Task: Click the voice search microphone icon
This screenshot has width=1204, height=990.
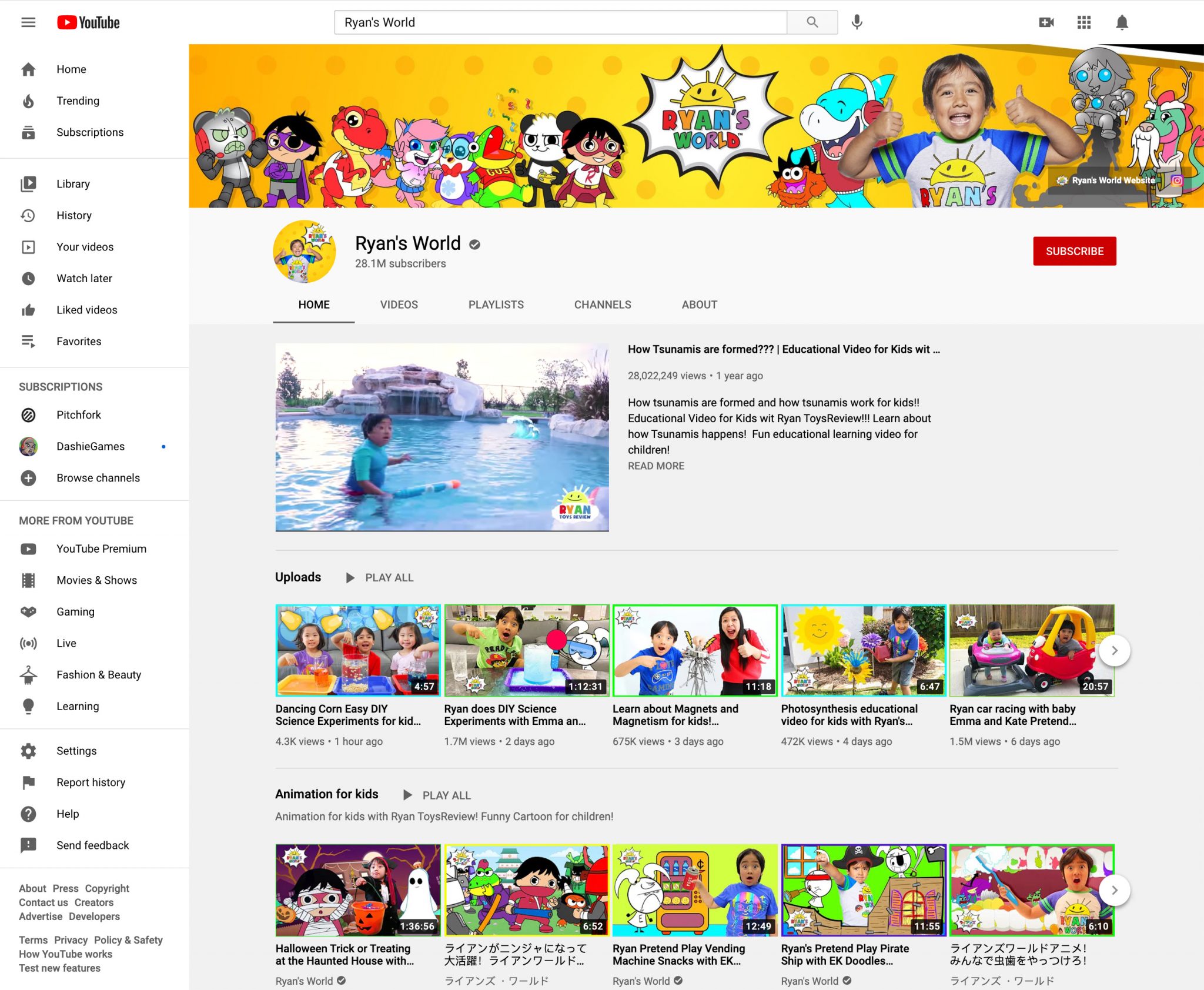Action: [x=857, y=22]
